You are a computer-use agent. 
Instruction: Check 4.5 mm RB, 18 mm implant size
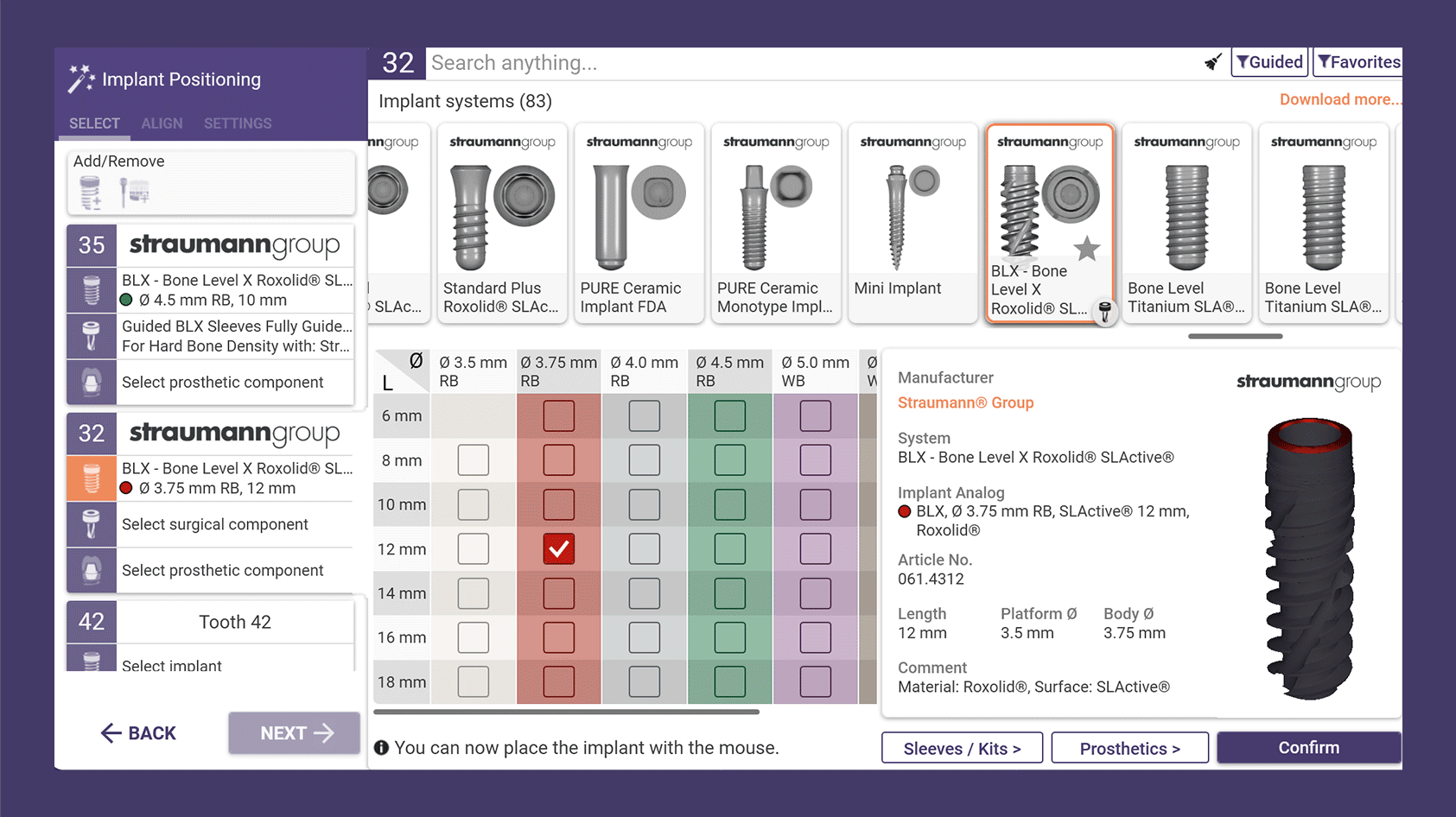click(x=730, y=682)
